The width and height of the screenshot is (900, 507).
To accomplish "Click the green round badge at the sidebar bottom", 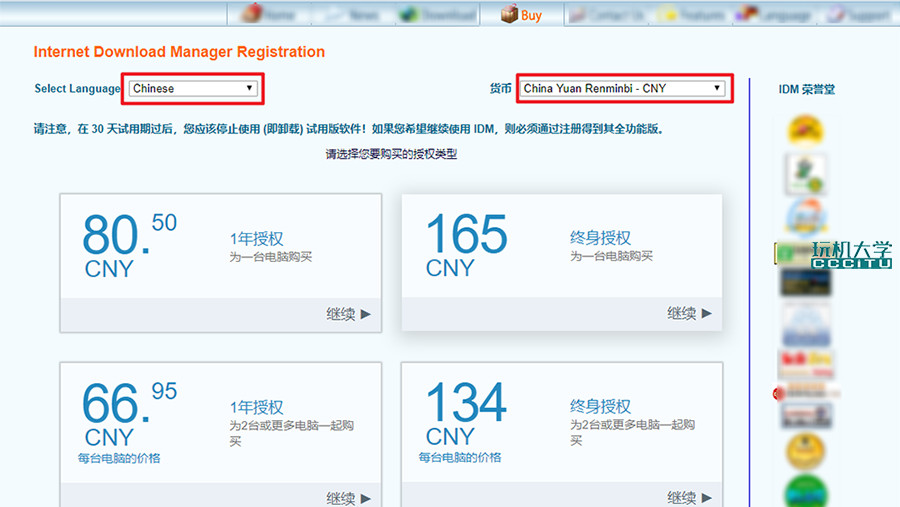I will pyautogui.click(x=805, y=492).
